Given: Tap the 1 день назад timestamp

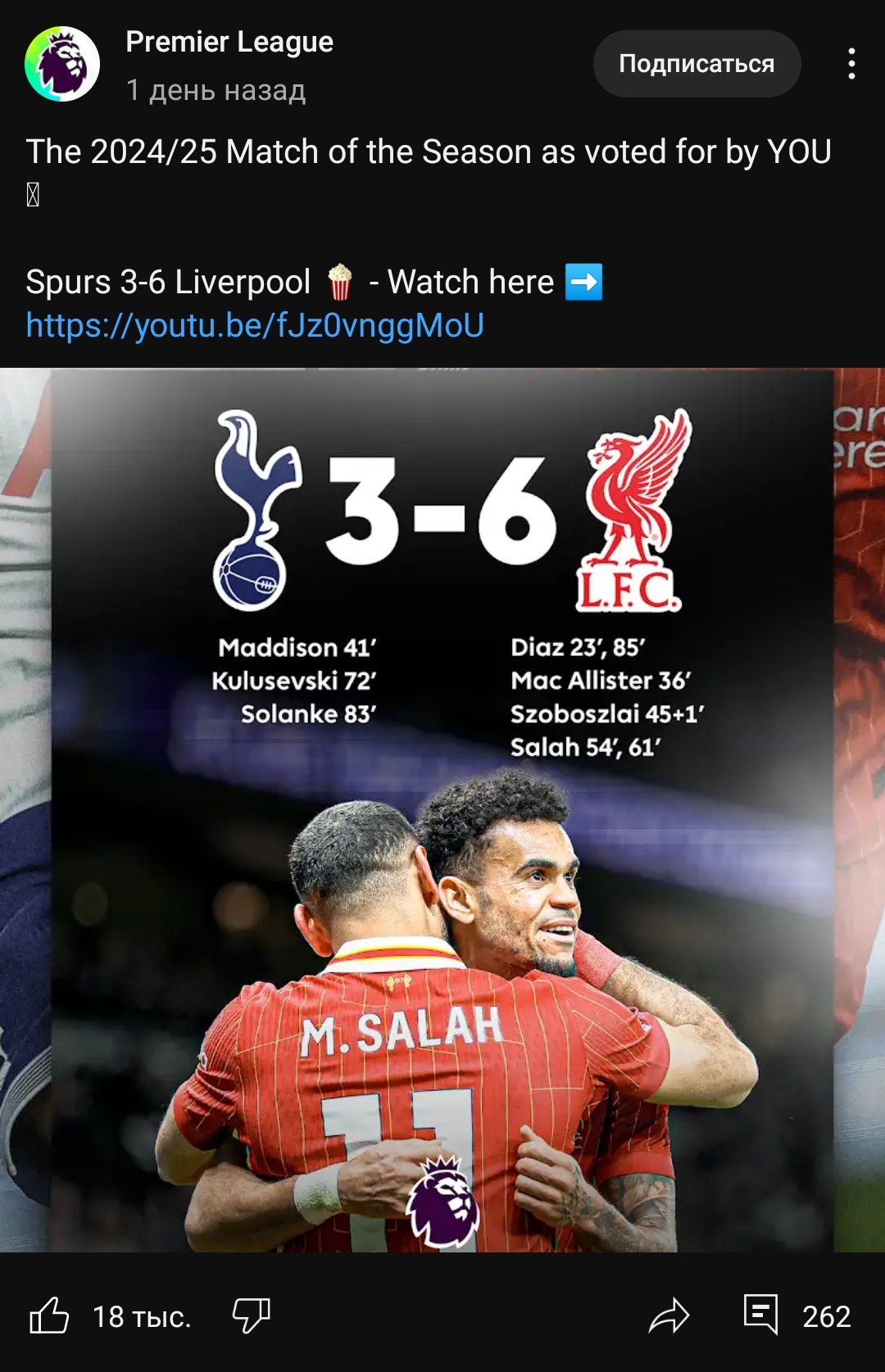Looking at the screenshot, I should [216, 90].
